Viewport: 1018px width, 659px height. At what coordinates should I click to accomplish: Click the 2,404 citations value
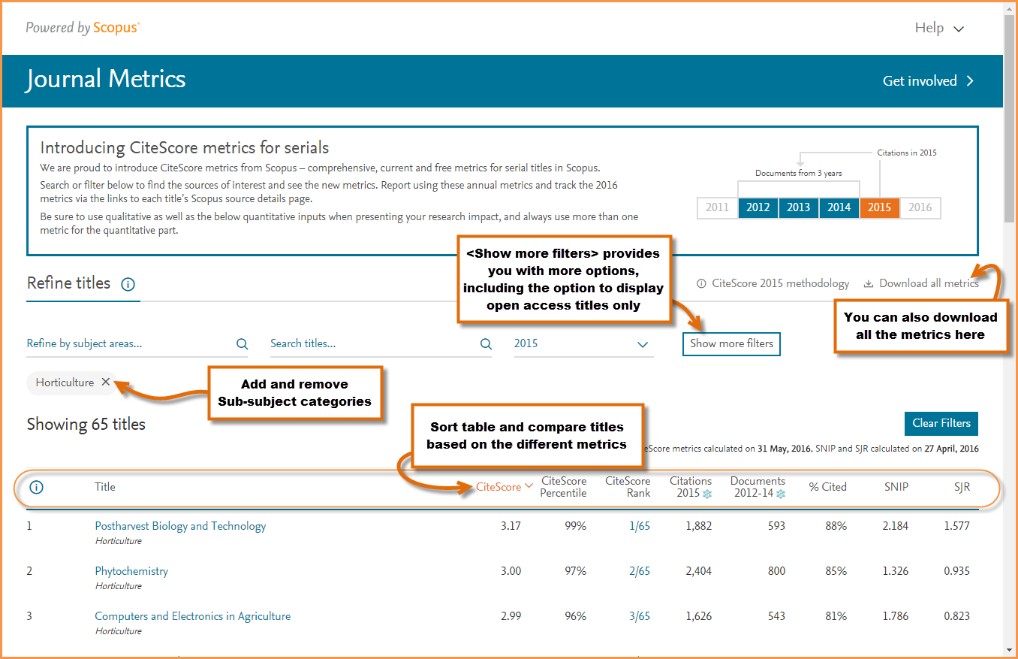click(699, 571)
